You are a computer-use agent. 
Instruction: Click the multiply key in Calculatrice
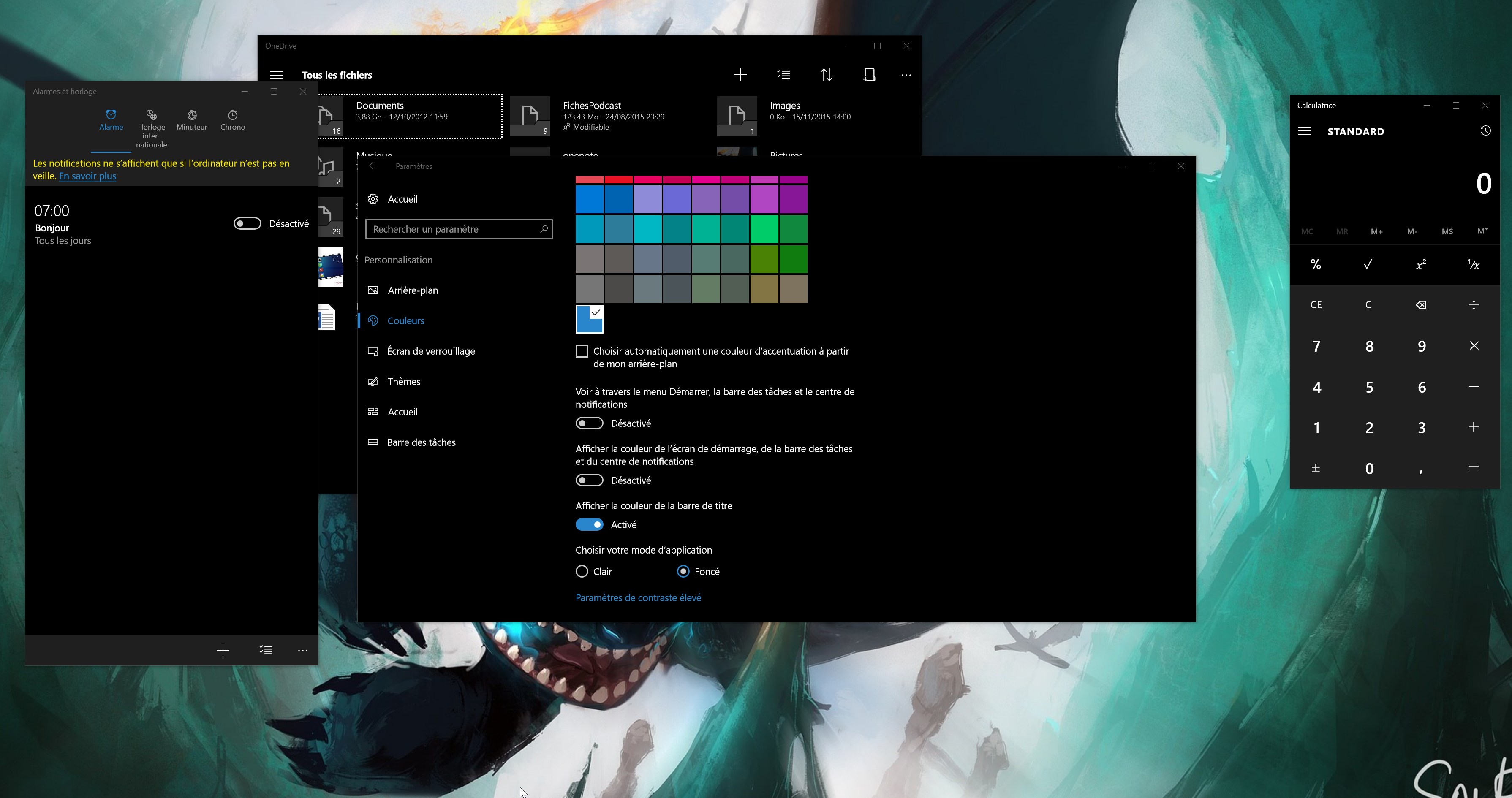pos(1474,346)
